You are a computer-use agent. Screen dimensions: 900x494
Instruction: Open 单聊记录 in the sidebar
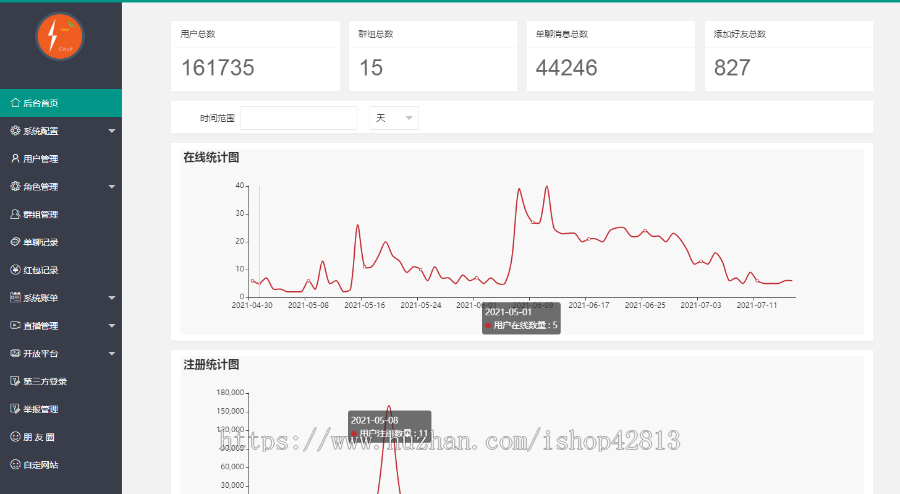(x=61, y=242)
